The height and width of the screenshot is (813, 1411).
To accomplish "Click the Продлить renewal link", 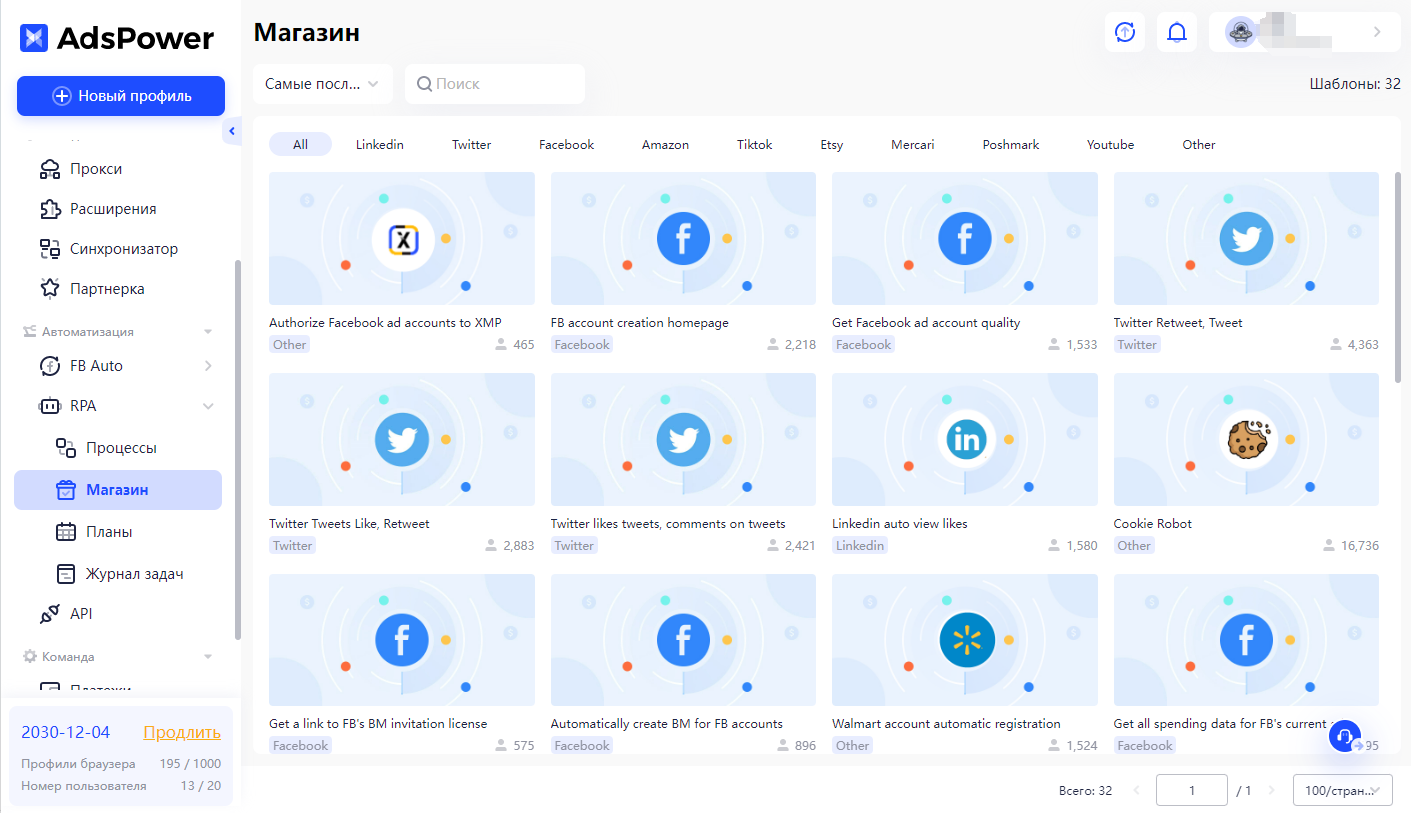I will [x=182, y=732].
